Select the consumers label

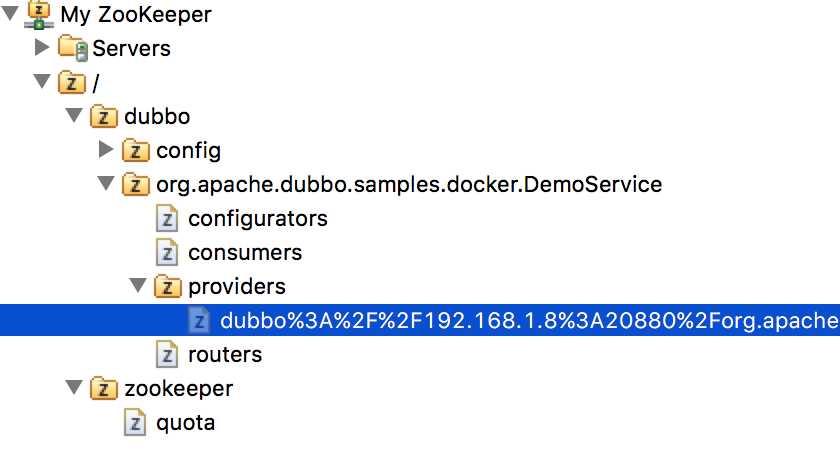coord(245,253)
